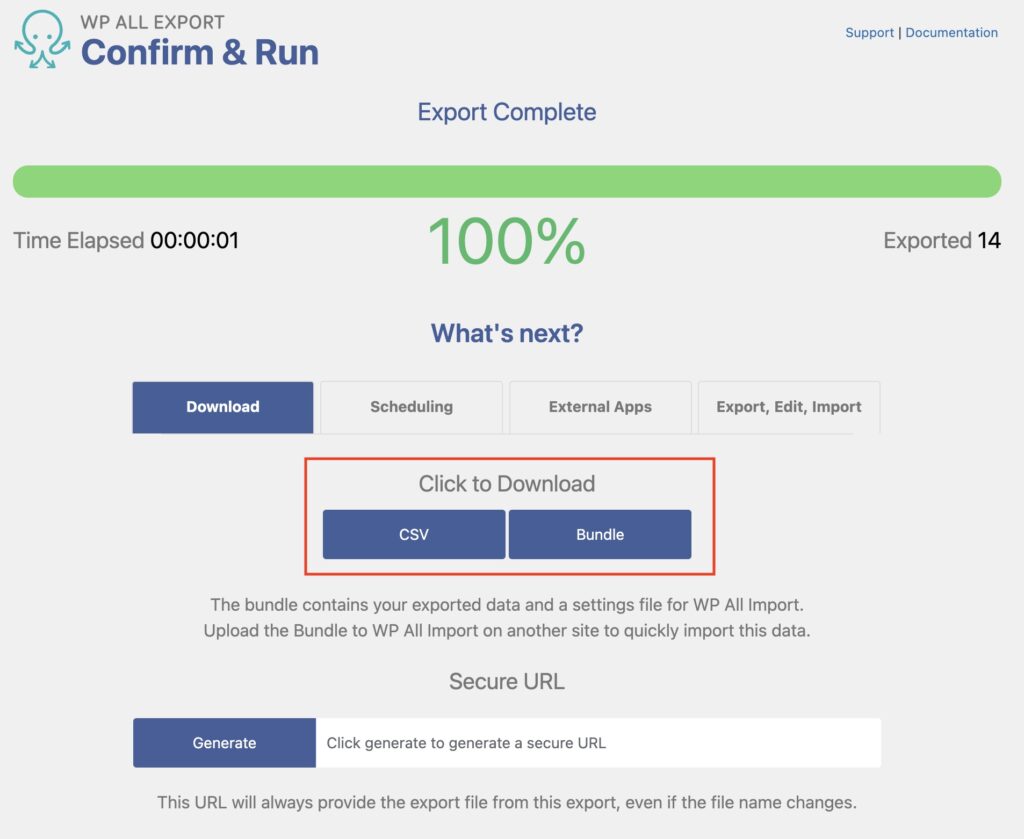Switch to the Scheduling tab
Screen dimensions: 1024x839
[x=410, y=407]
